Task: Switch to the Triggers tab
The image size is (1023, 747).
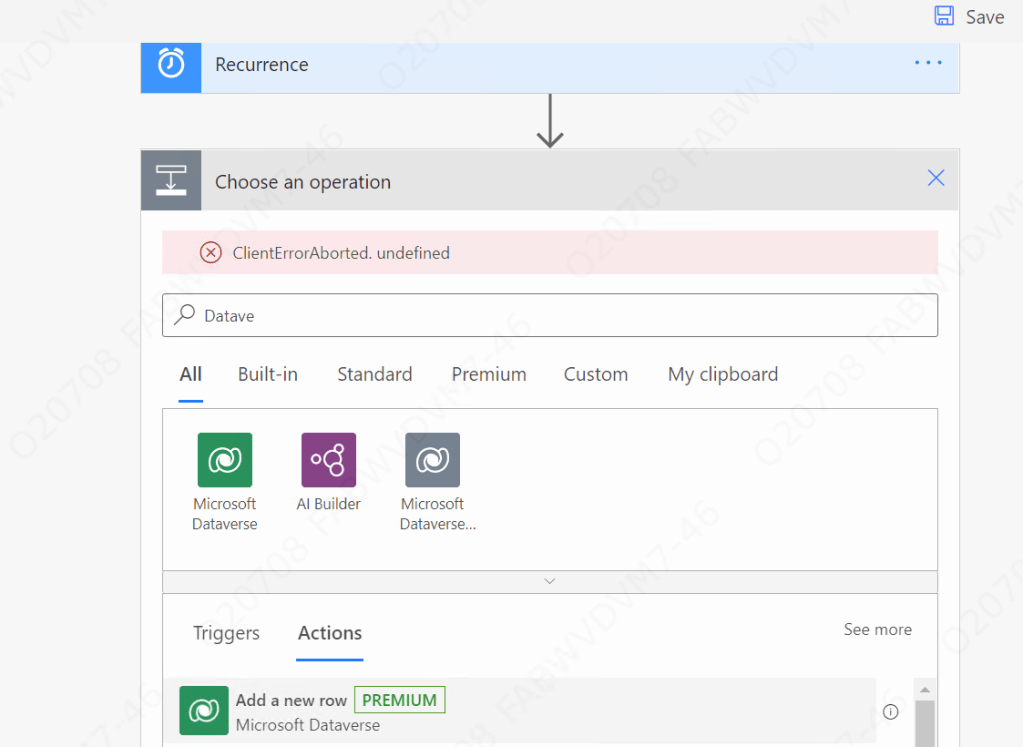Action: coord(226,633)
